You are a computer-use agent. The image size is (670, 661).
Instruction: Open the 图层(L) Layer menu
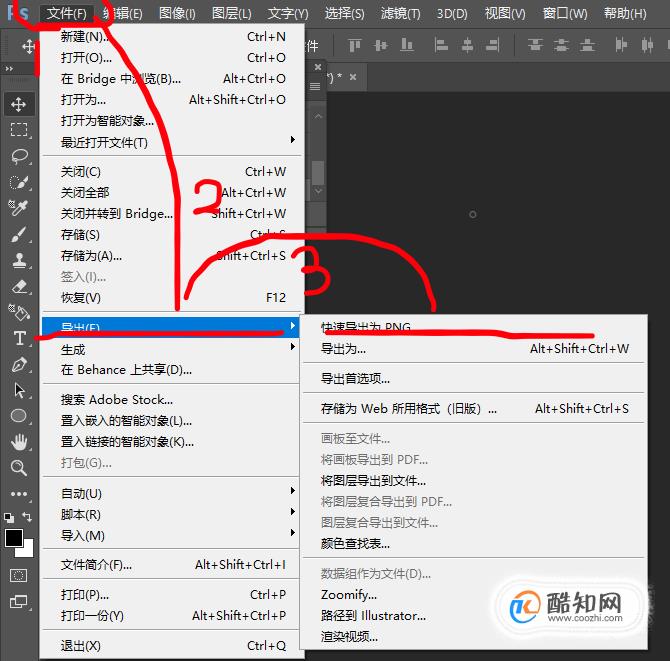[231, 14]
